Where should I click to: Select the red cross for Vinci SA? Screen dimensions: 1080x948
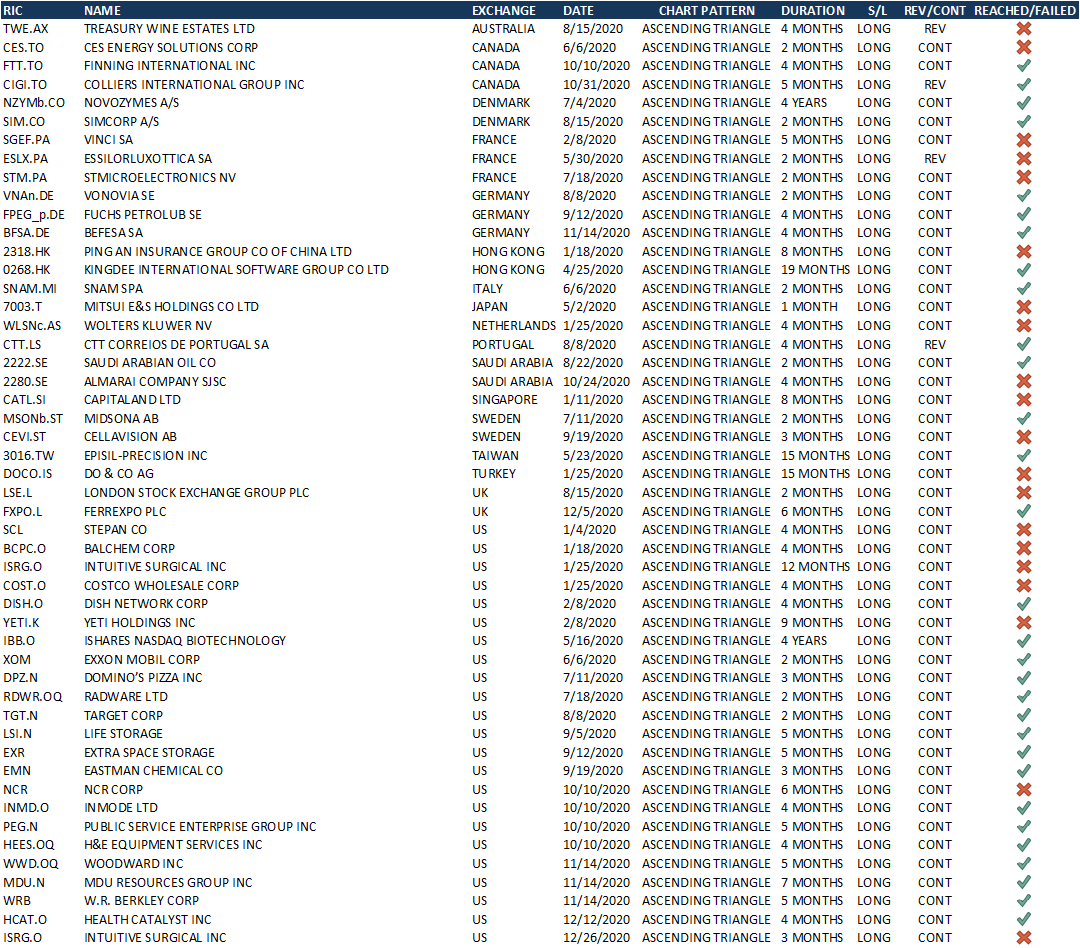point(1024,140)
